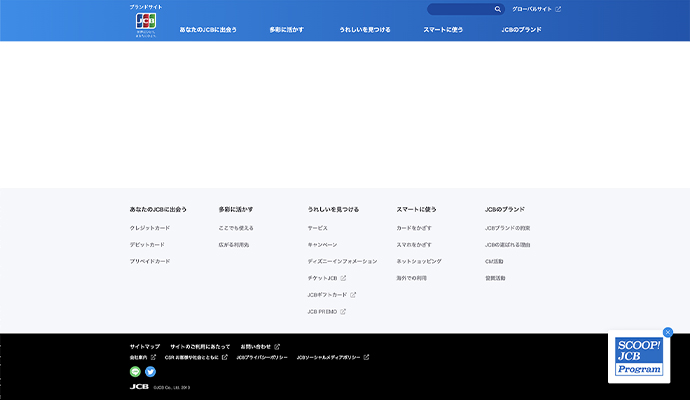
Task: Expand the スマートに使う nav menu
Action: pos(443,30)
